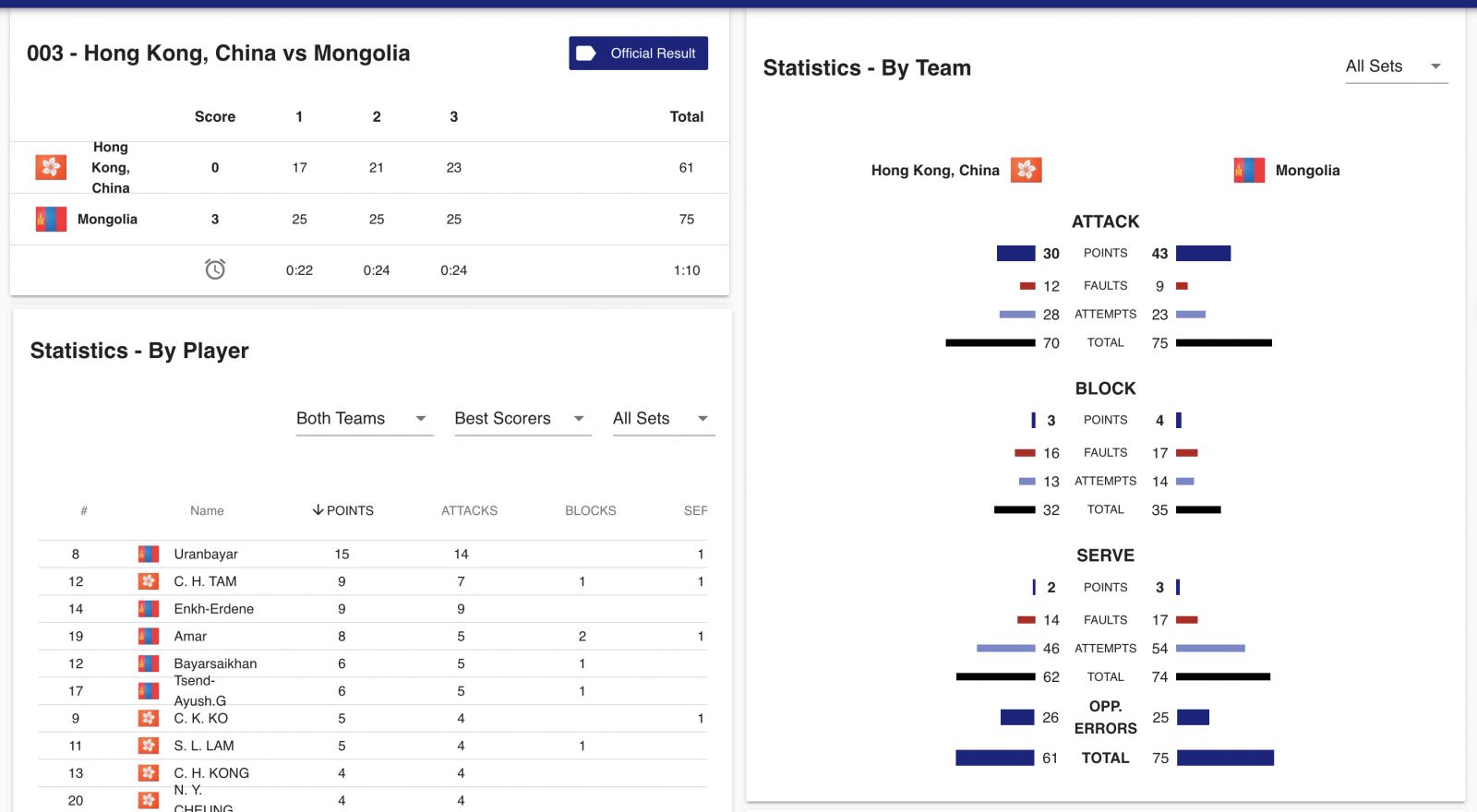1477x812 pixels.
Task: Click the match duration clock icon
Action: tap(215, 269)
